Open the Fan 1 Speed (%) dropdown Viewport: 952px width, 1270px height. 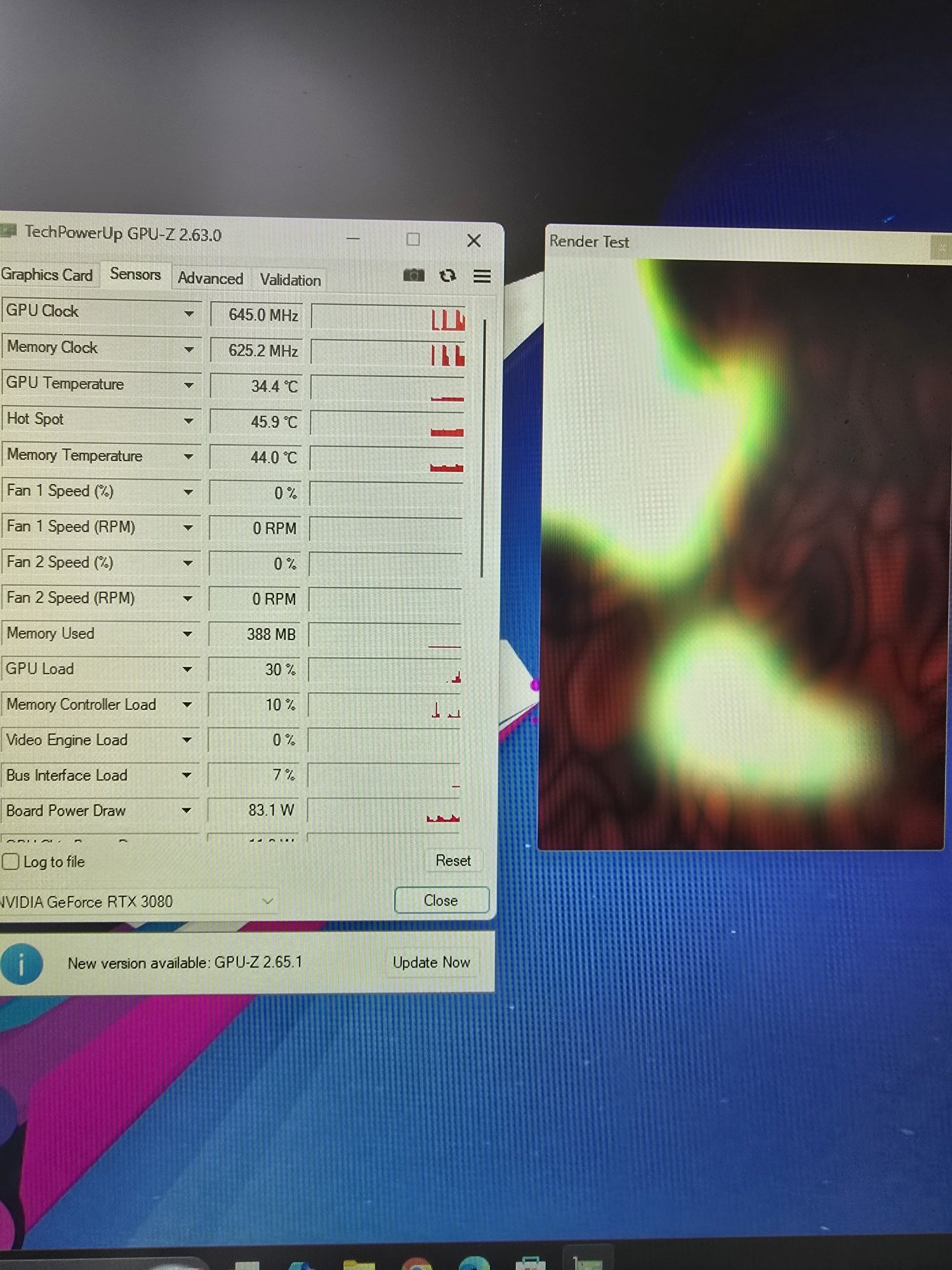point(188,491)
